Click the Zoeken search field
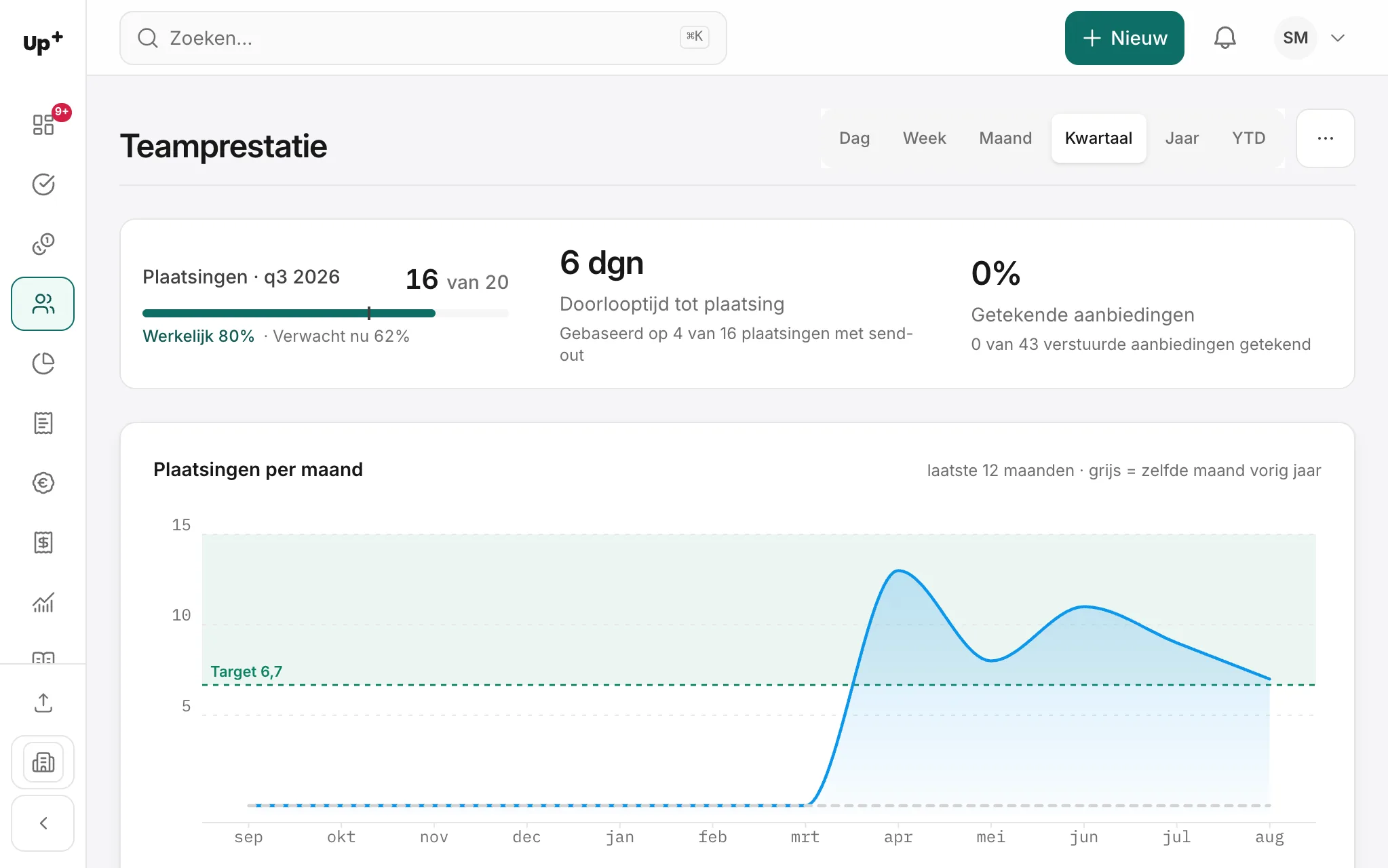 [423, 38]
